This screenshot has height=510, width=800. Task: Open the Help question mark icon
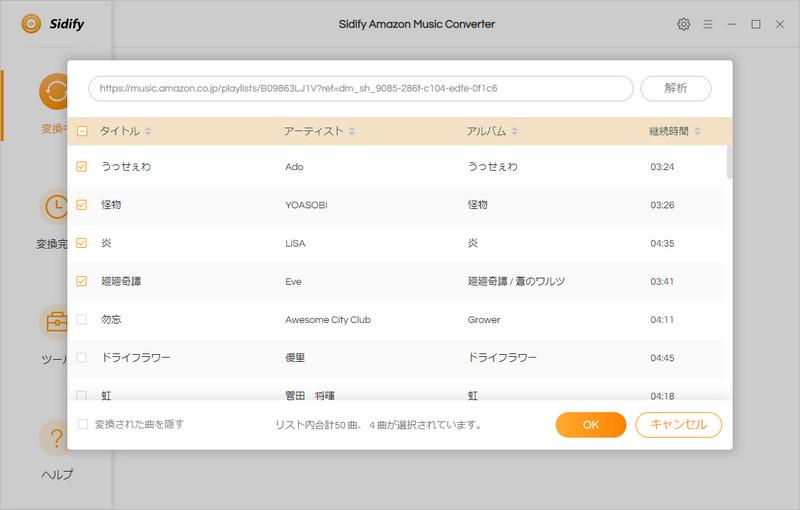tap(56, 438)
